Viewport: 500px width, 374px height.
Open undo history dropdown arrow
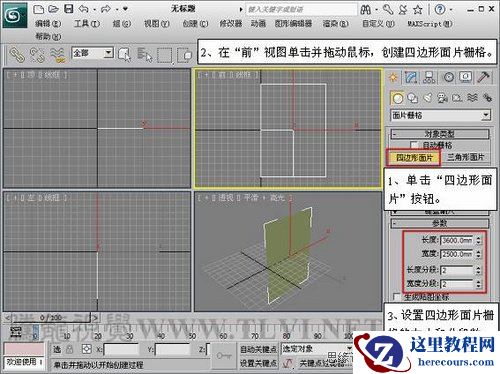tap(95, 10)
